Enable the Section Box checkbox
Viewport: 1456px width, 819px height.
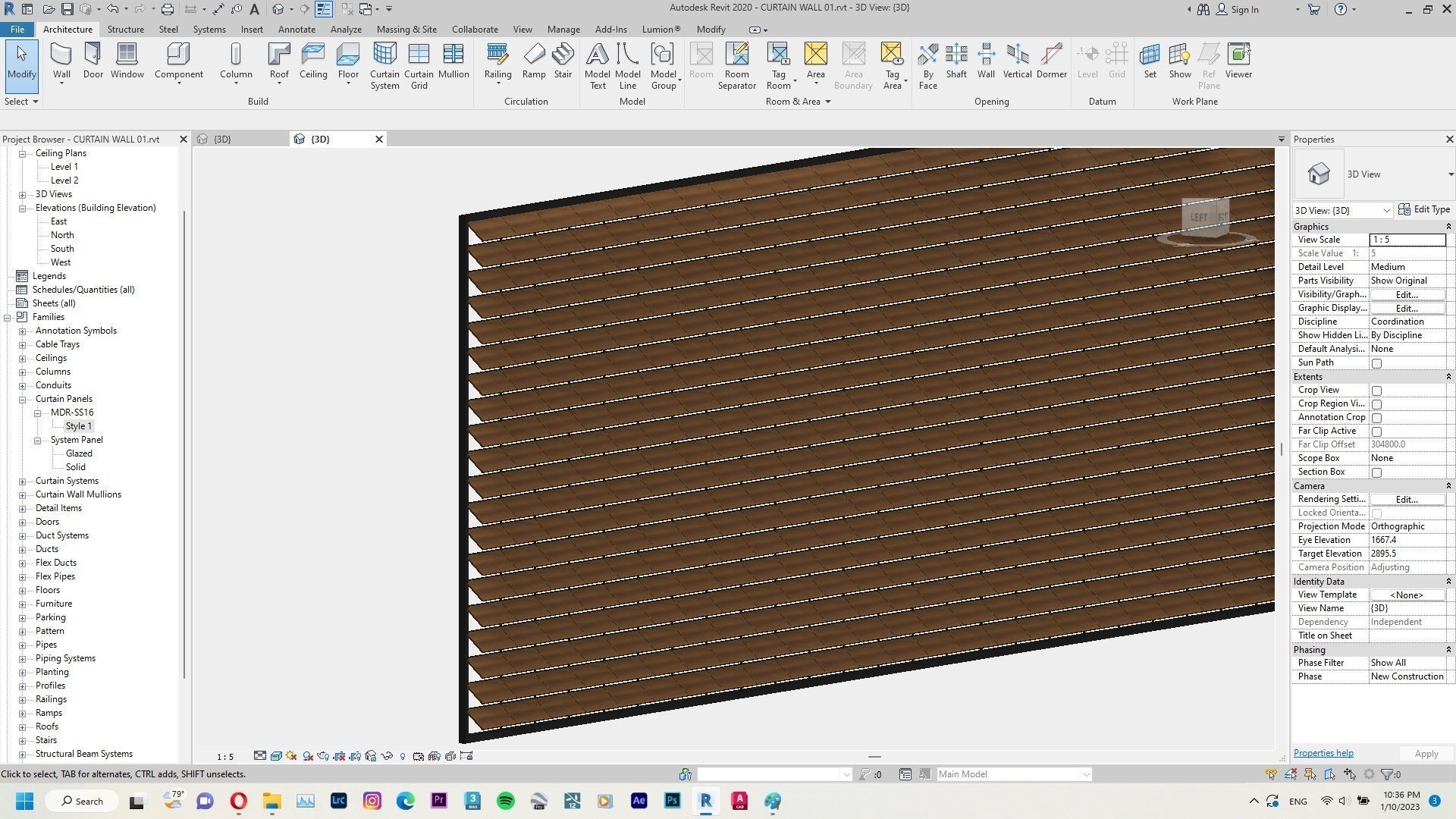click(1377, 472)
